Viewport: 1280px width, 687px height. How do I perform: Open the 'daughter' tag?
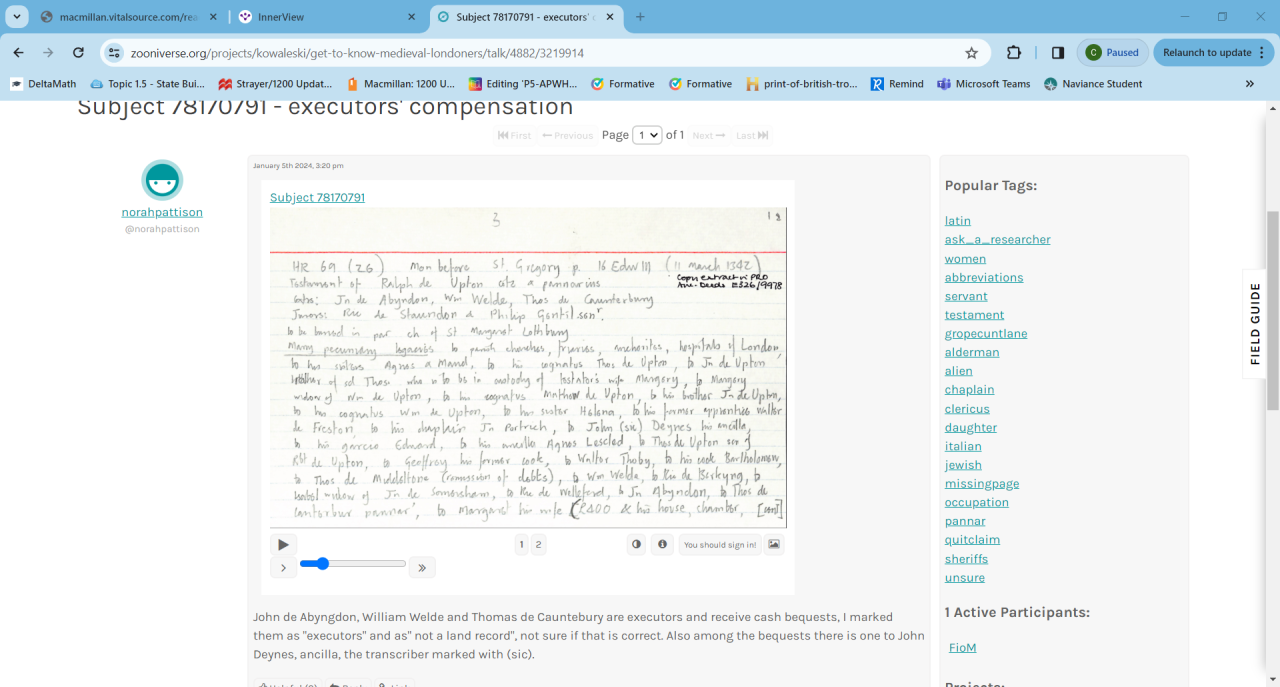(971, 427)
